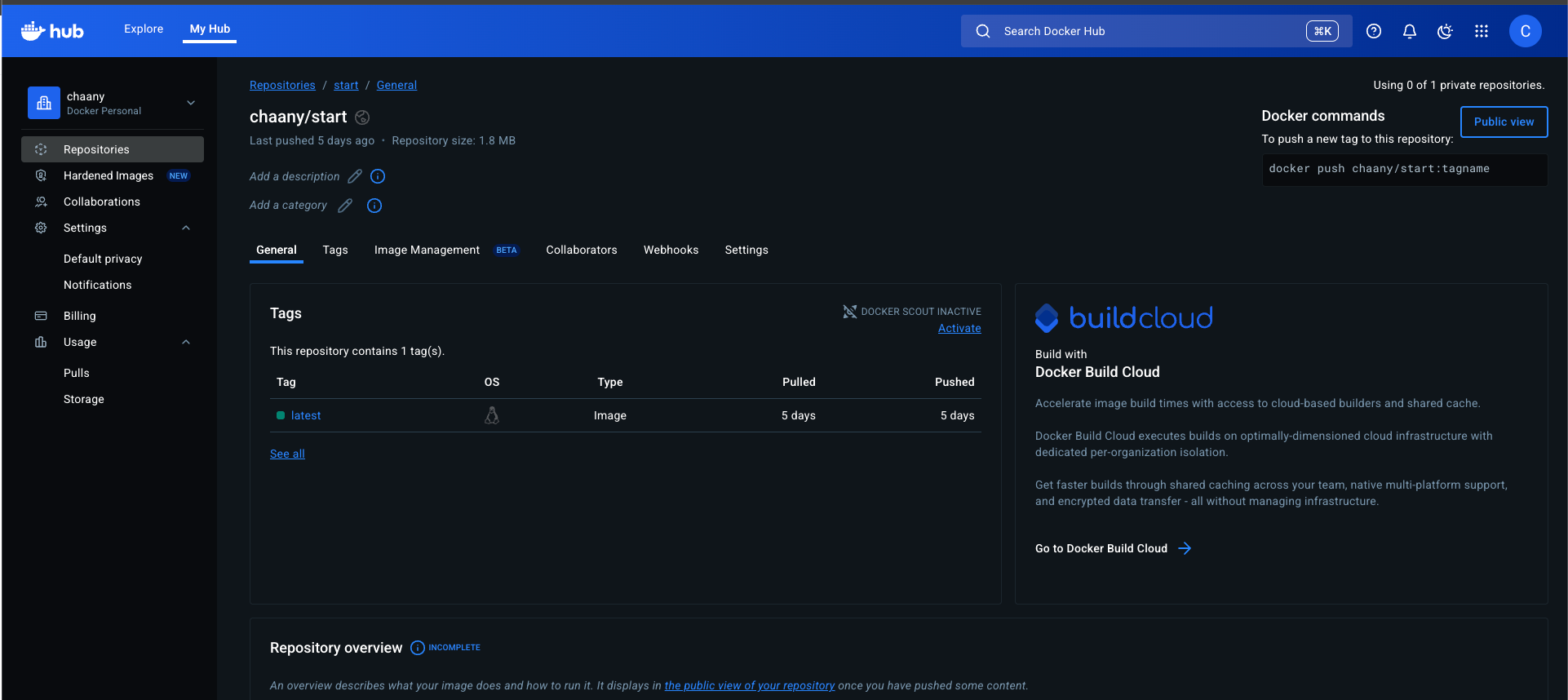This screenshot has height=700, width=1568.
Task: Click the docker push command box
Action: click(x=1404, y=169)
